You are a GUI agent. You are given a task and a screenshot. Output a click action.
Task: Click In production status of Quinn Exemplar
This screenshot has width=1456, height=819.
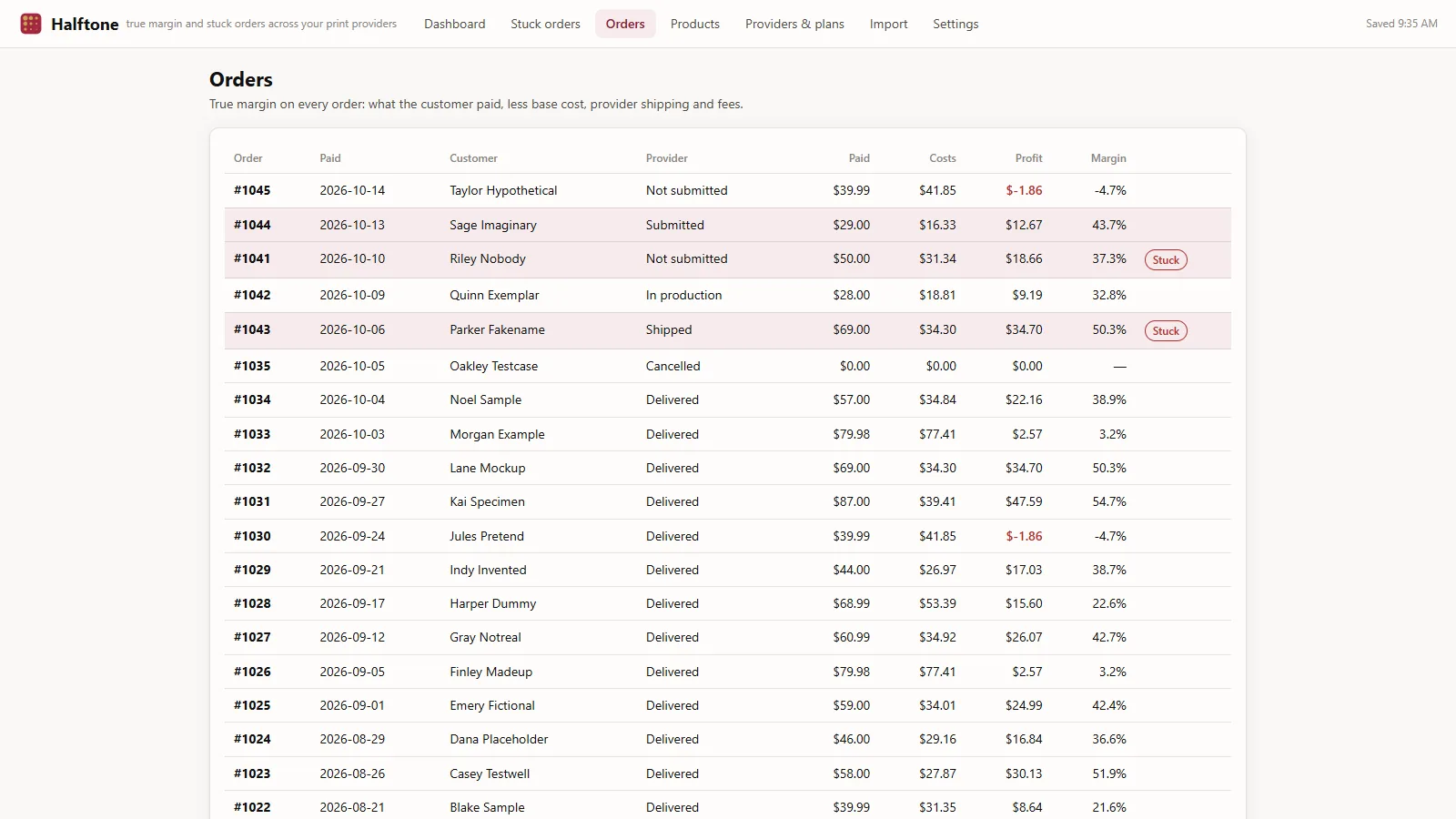point(683,295)
